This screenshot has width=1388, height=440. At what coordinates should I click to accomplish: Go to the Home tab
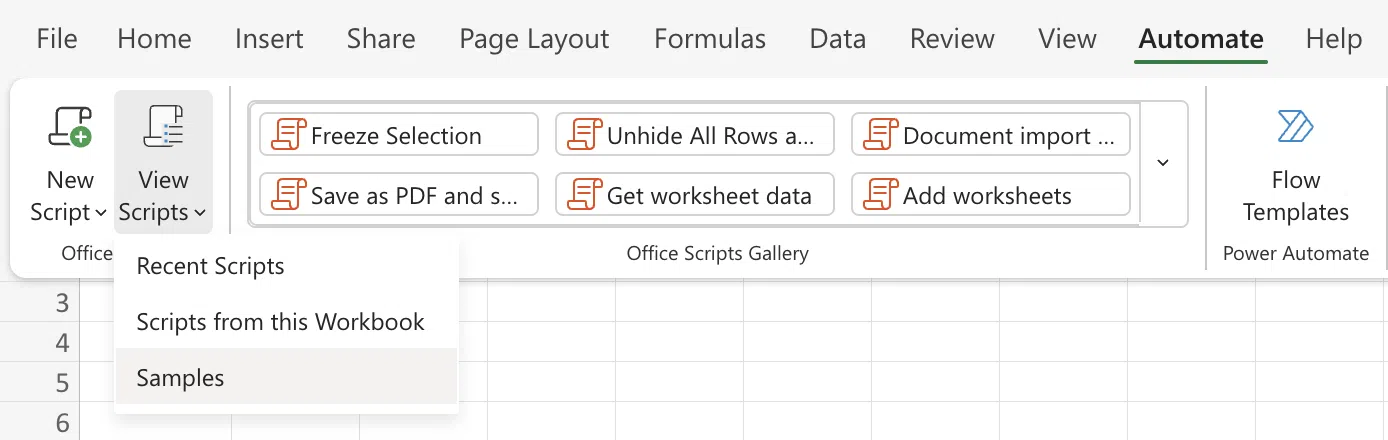click(154, 39)
